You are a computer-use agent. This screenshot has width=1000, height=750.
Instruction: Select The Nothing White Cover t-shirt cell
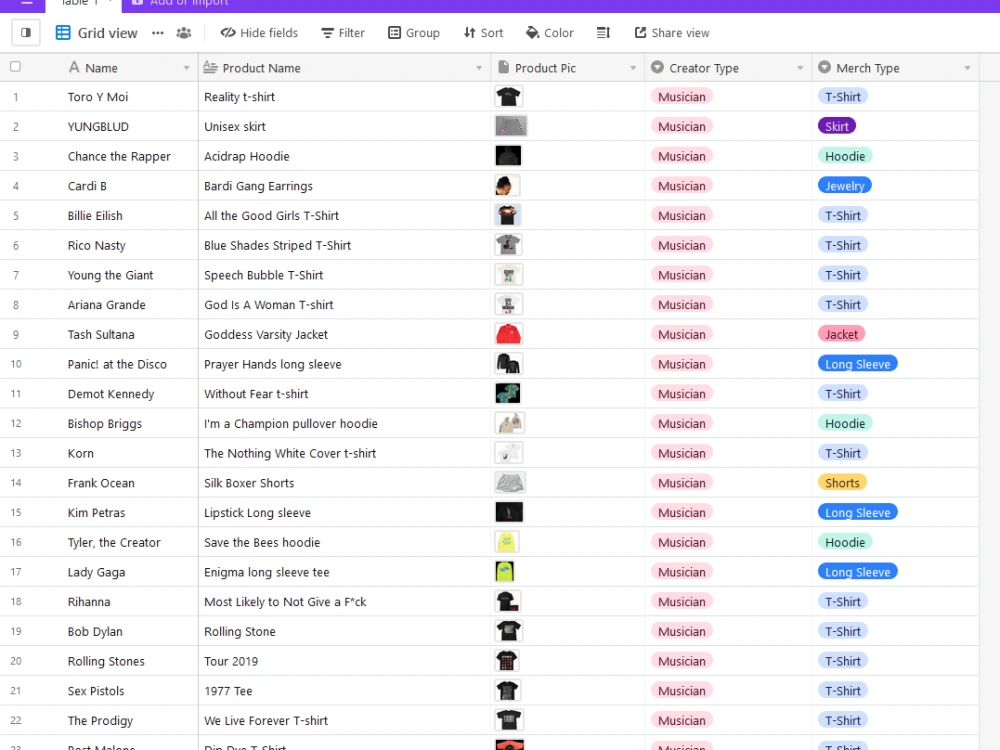click(344, 453)
